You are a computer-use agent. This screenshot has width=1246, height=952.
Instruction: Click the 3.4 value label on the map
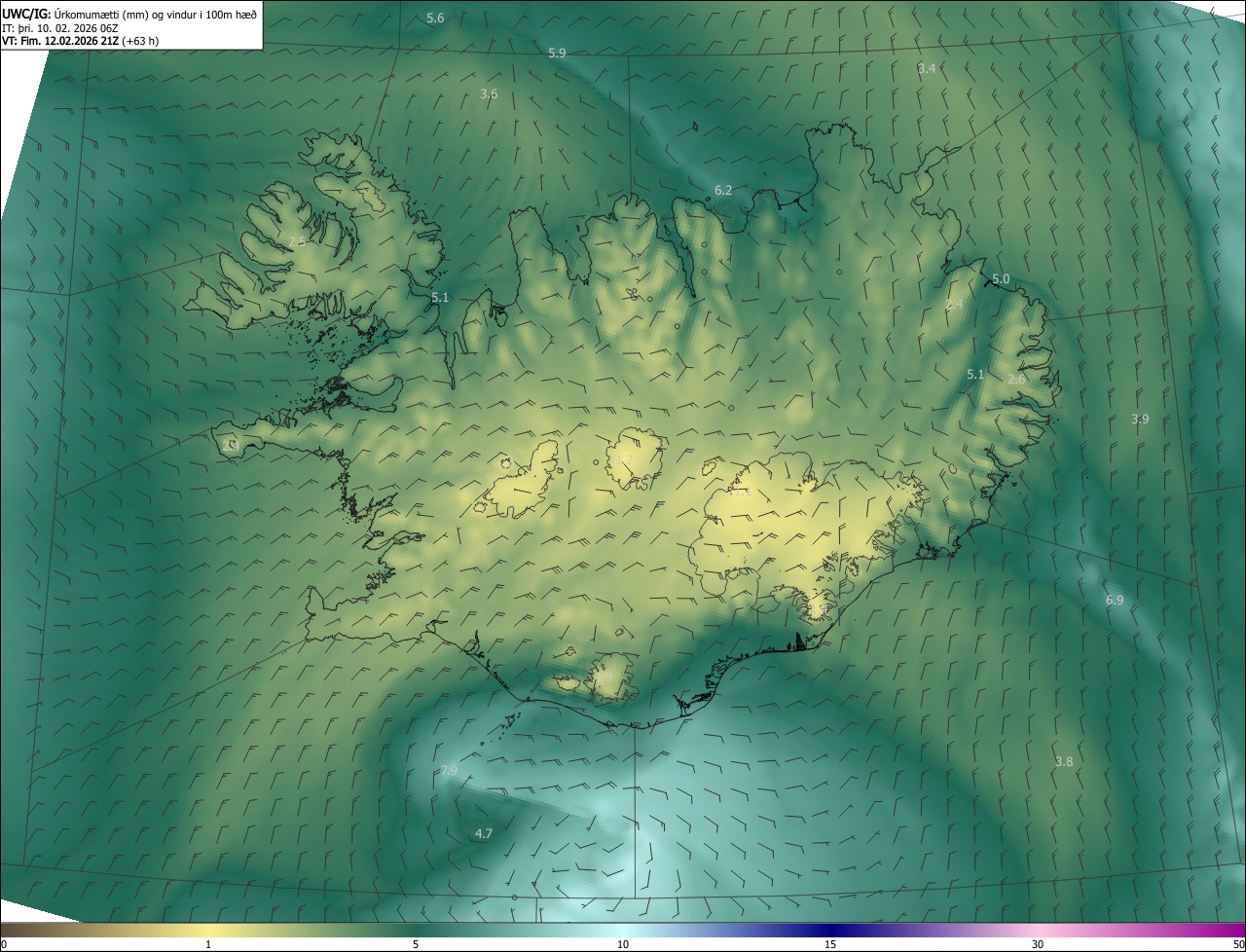pyautogui.click(x=927, y=68)
